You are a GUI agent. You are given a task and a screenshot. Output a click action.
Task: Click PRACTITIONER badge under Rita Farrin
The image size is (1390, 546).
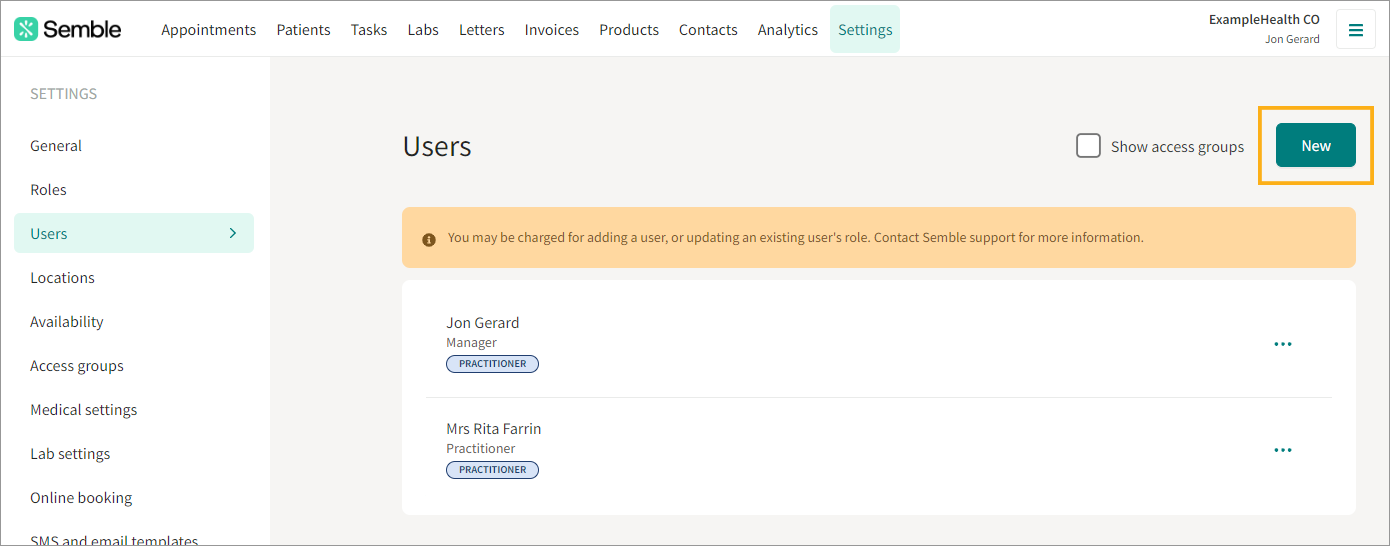click(x=492, y=470)
